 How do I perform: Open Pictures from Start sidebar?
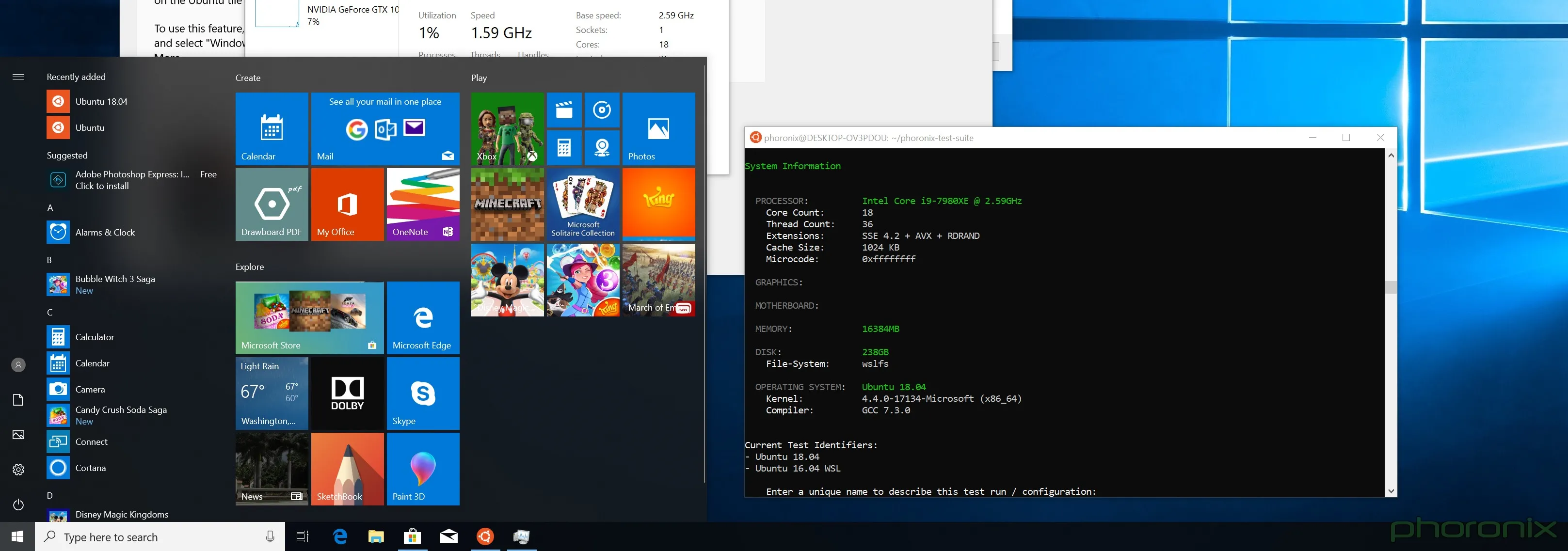click(18, 434)
